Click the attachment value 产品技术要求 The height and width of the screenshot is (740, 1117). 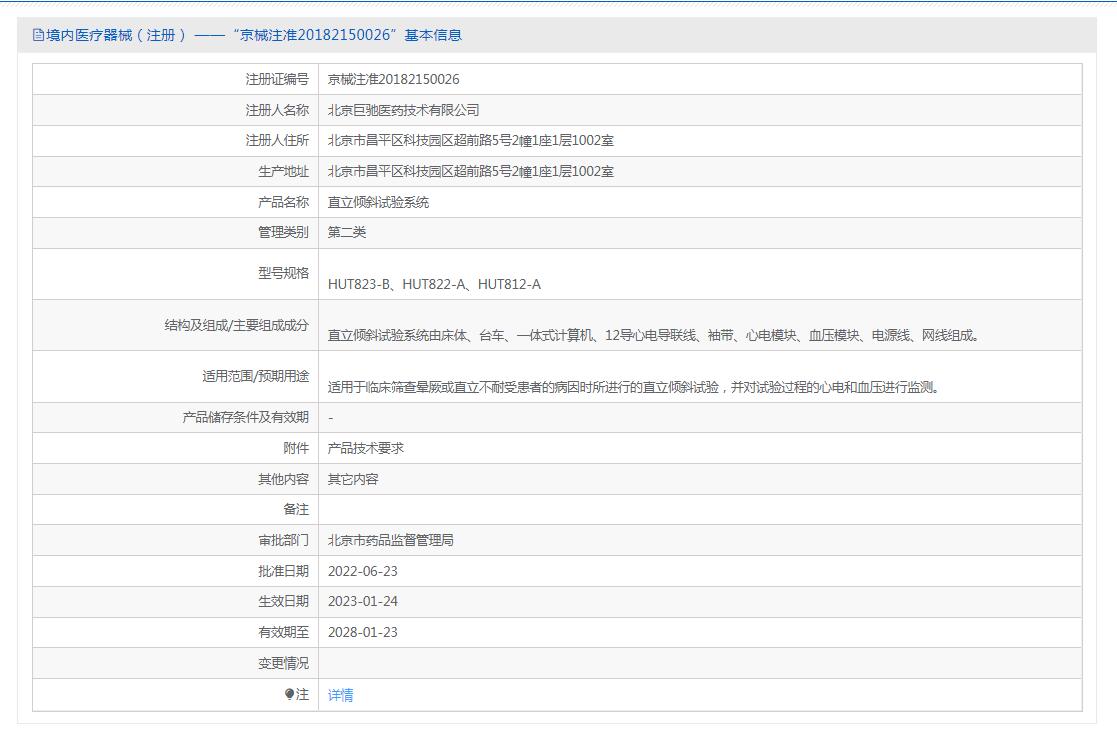(x=366, y=448)
